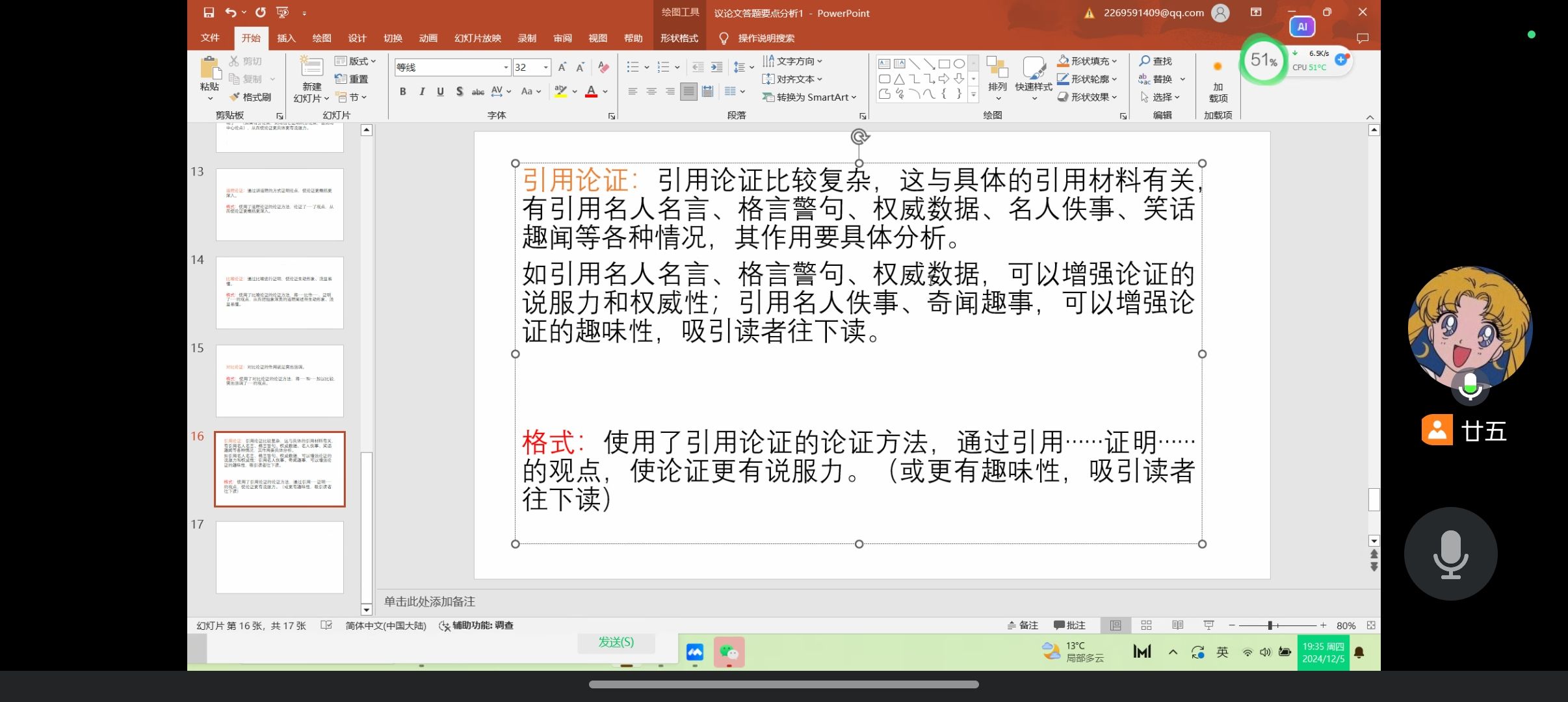Viewport: 1568px width, 702px height.
Task: Open WeChat from the taskbar
Action: tap(729, 652)
